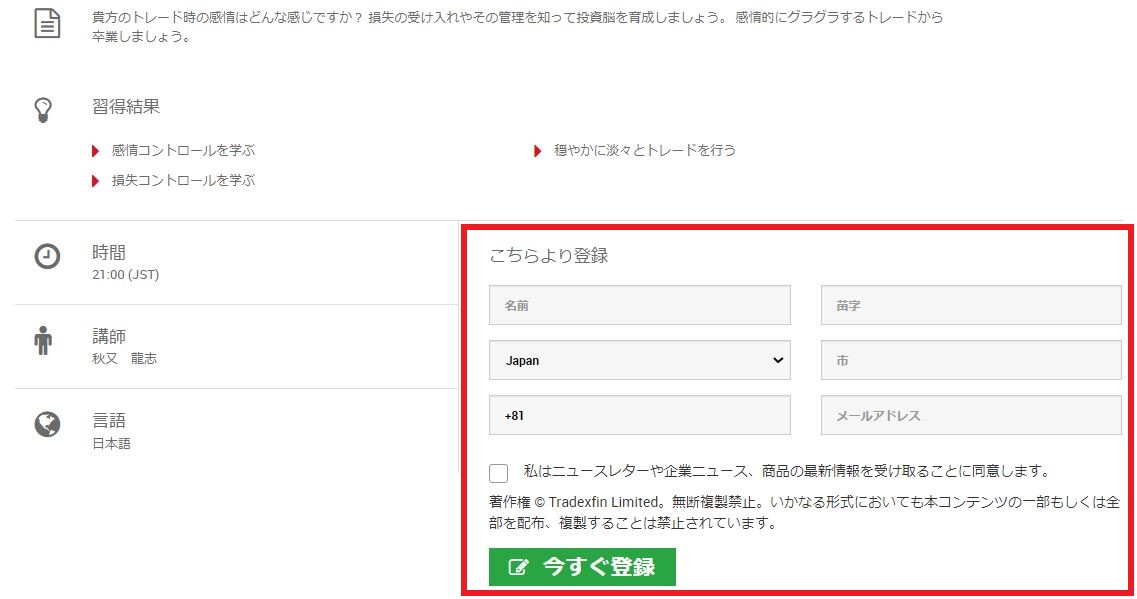The image size is (1137, 599).
Task: Focus the 名前 first name field
Action: 639,305
